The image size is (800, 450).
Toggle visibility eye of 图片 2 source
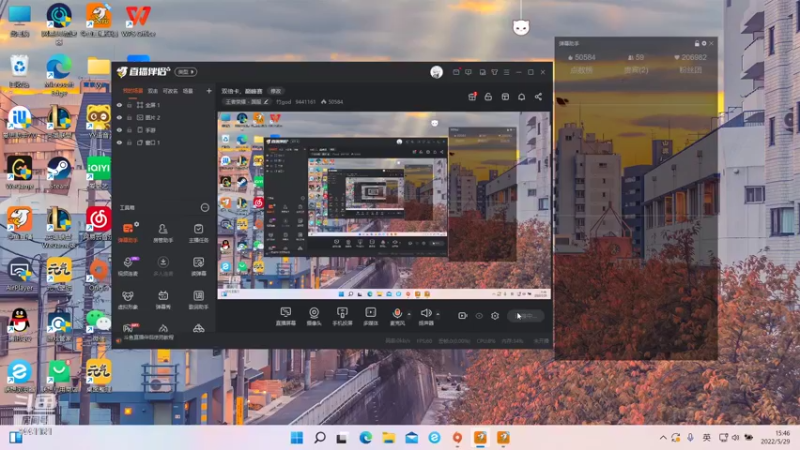coord(119,117)
